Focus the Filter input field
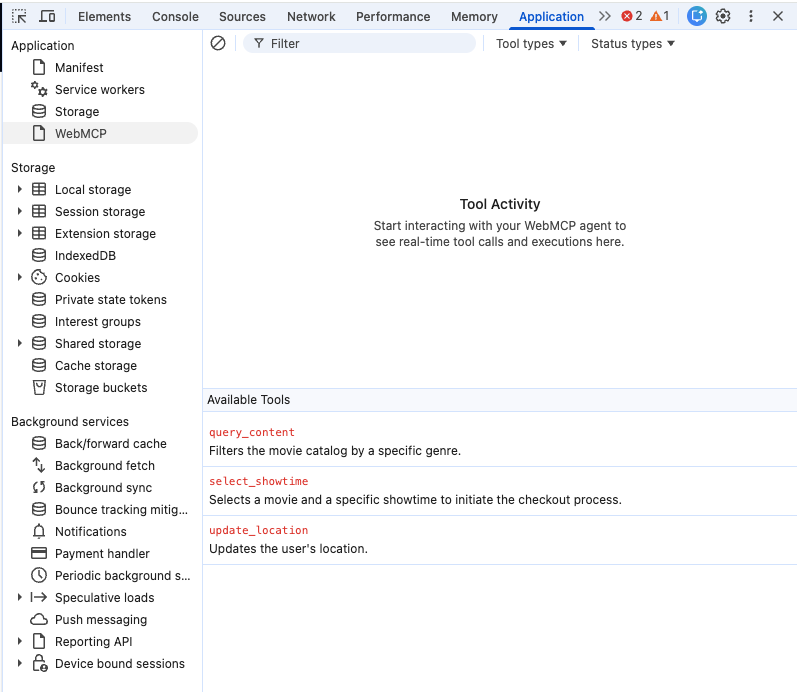 pyautogui.click(x=359, y=44)
